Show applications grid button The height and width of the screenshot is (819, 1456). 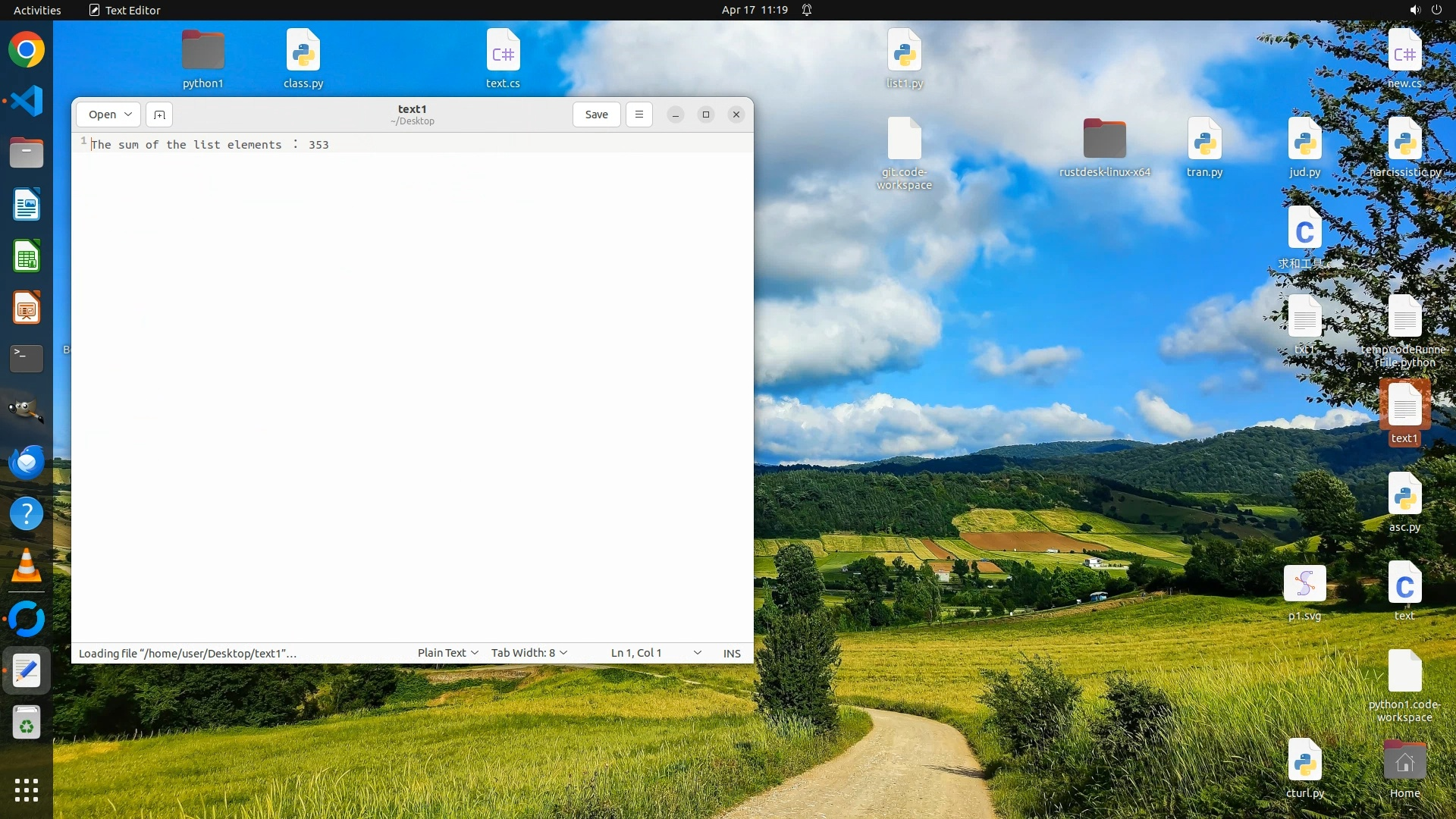click(x=27, y=790)
